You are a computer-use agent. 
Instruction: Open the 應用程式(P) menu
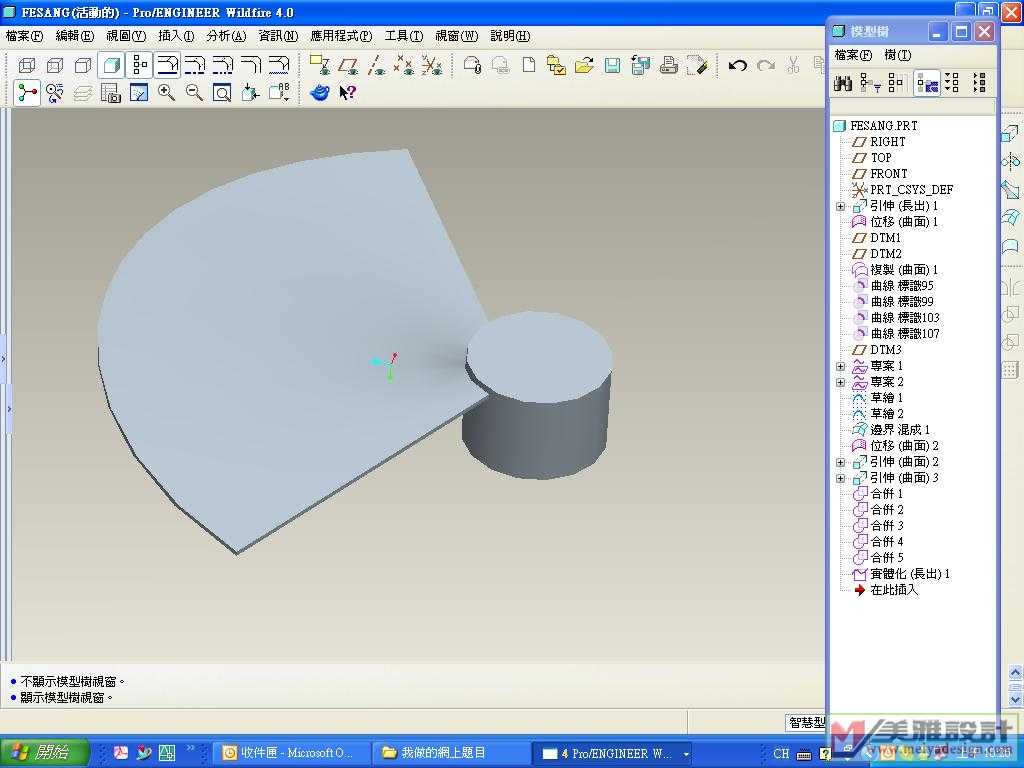[341, 36]
